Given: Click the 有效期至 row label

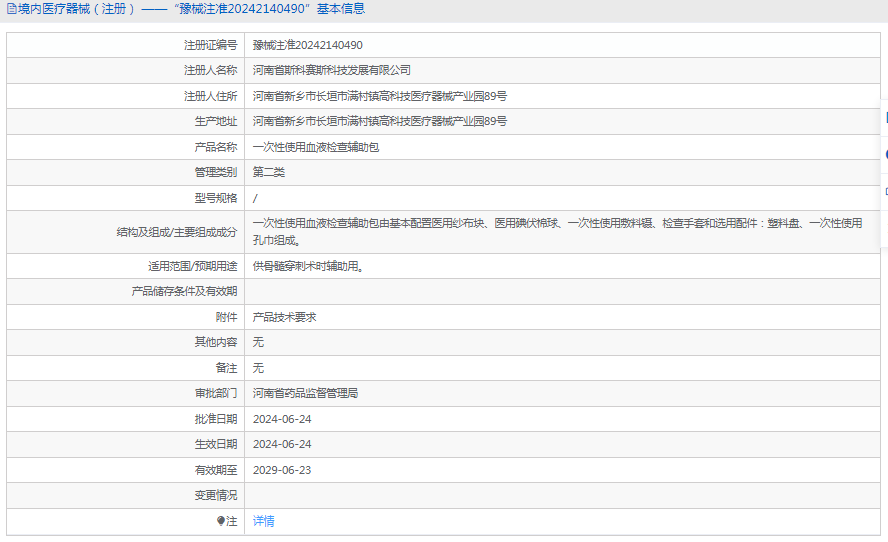Looking at the screenshot, I should coord(216,470).
